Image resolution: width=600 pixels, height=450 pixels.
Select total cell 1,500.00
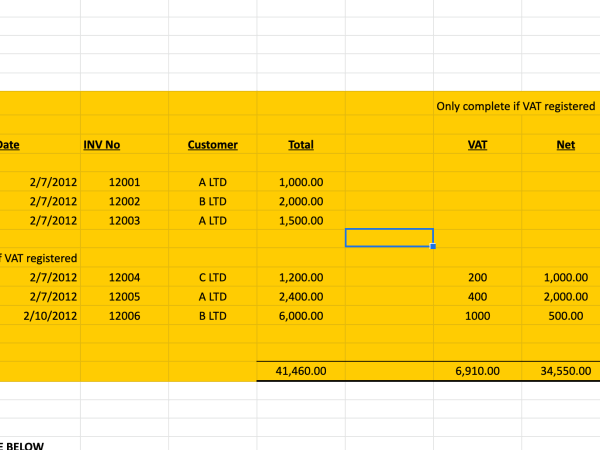click(x=301, y=220)
